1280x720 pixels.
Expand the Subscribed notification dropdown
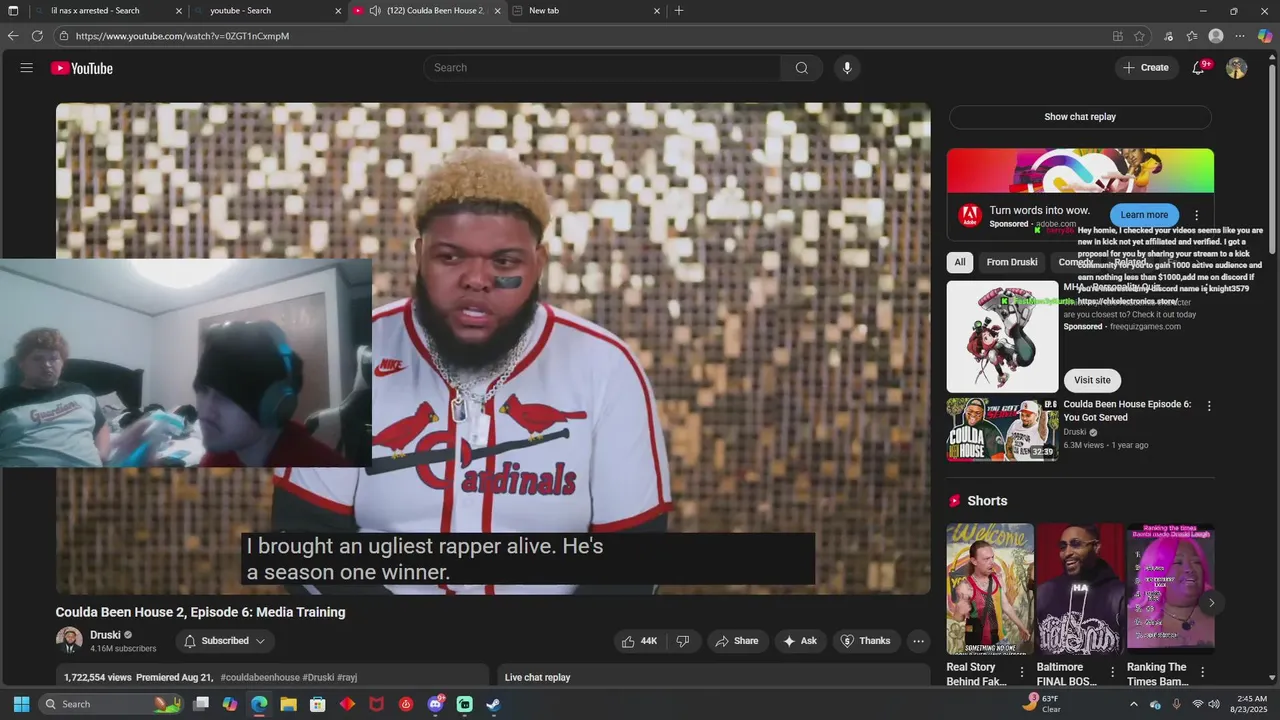click(225, 641)
